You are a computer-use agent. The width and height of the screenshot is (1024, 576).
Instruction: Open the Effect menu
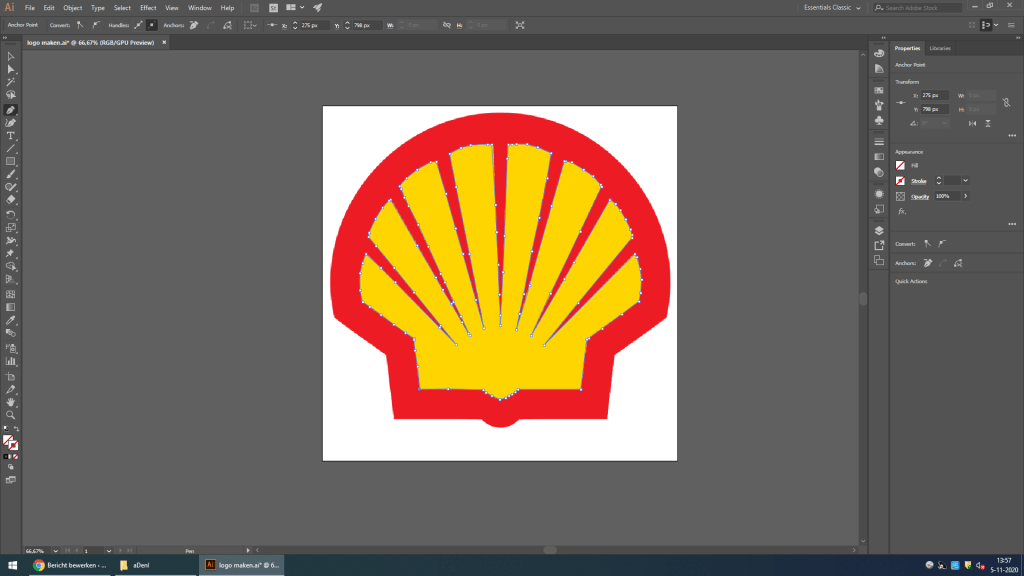pyautogui.click(x=148, y=8)
